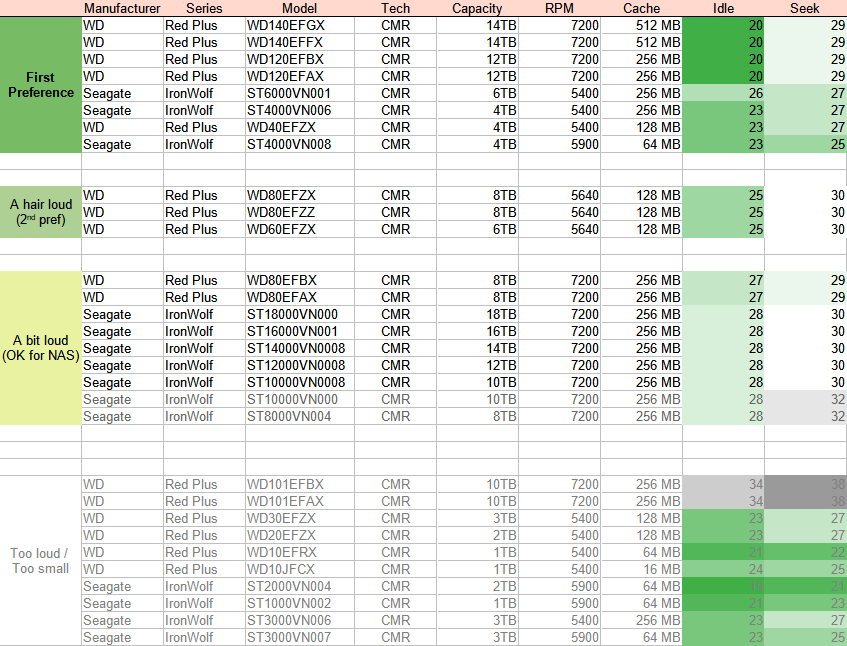Screen dimensions: 847x646
Task: Select Idle value 27 in WD80EFBX row
Action: pos(723,280)
